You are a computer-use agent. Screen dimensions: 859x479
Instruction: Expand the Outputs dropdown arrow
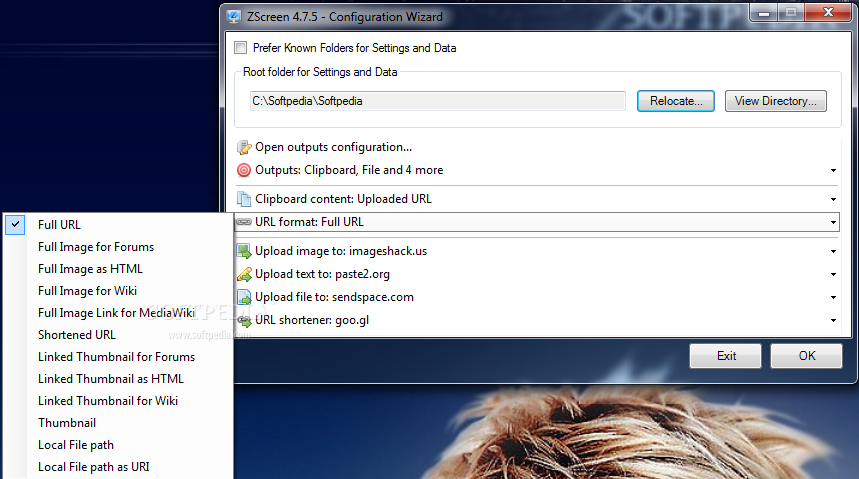(833, 170)
